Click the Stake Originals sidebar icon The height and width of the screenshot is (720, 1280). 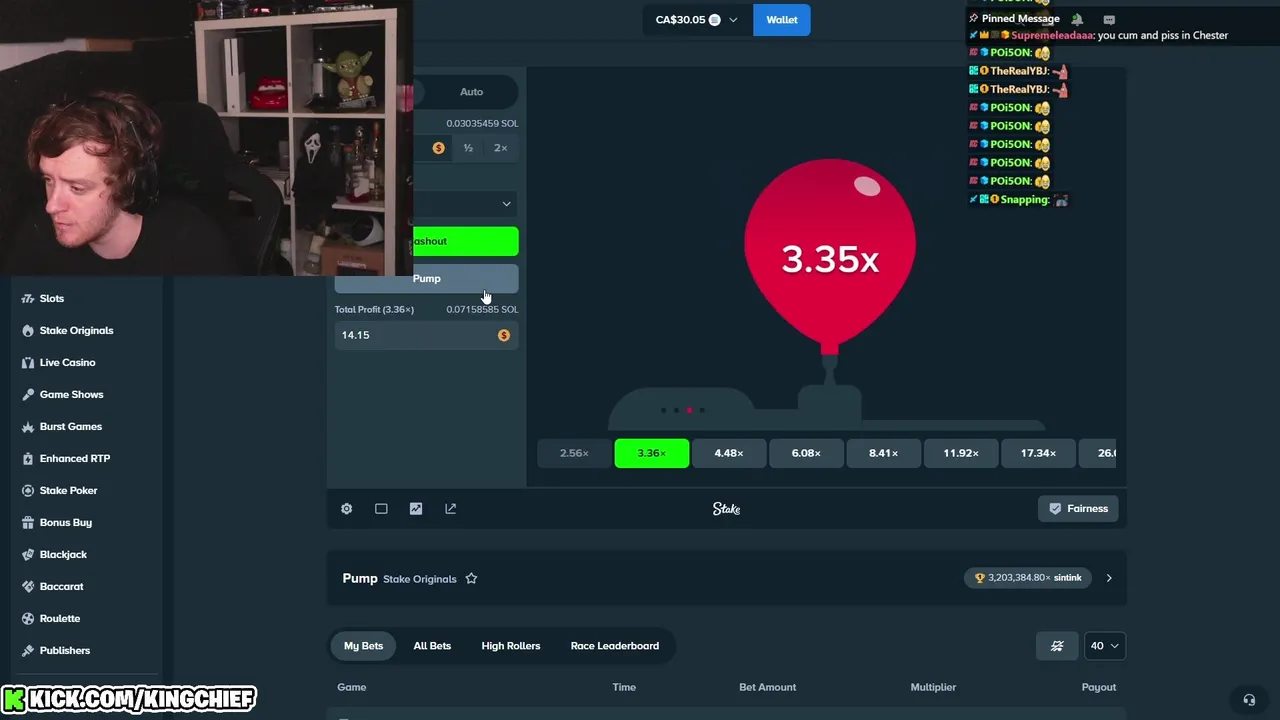click(28, 331)
